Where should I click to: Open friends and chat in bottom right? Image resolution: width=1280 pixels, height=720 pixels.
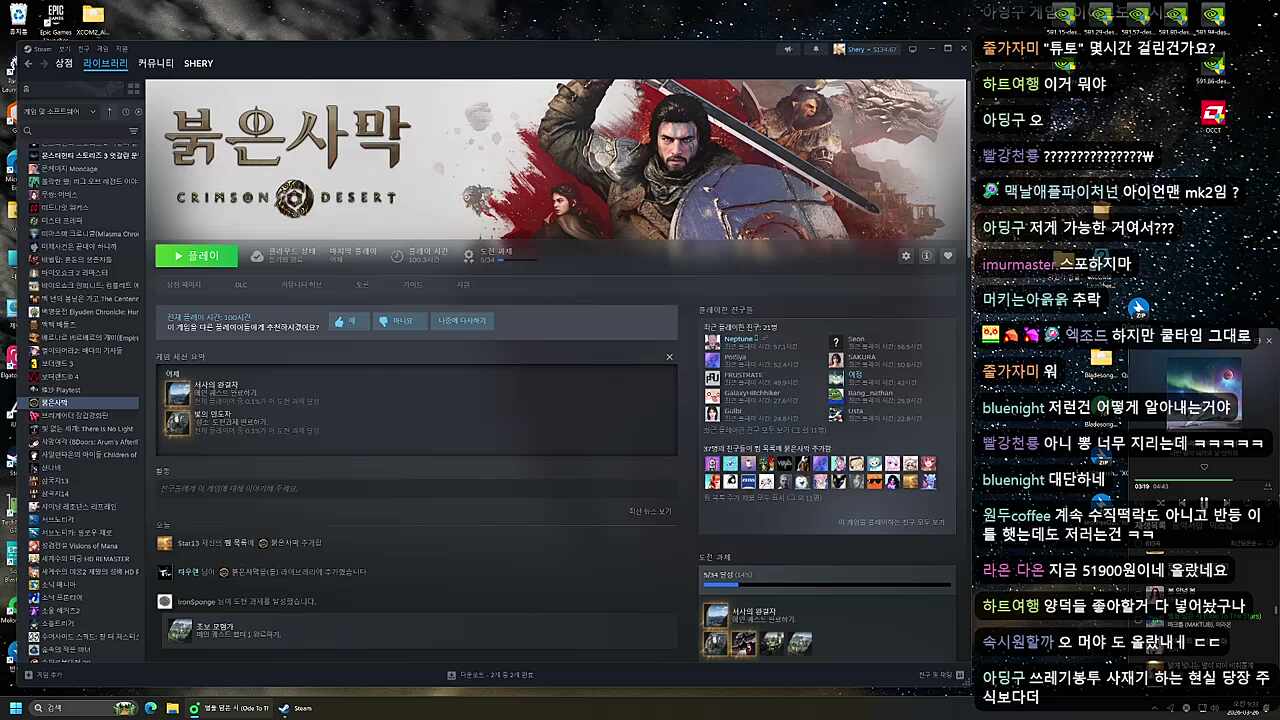coord(941,675)
